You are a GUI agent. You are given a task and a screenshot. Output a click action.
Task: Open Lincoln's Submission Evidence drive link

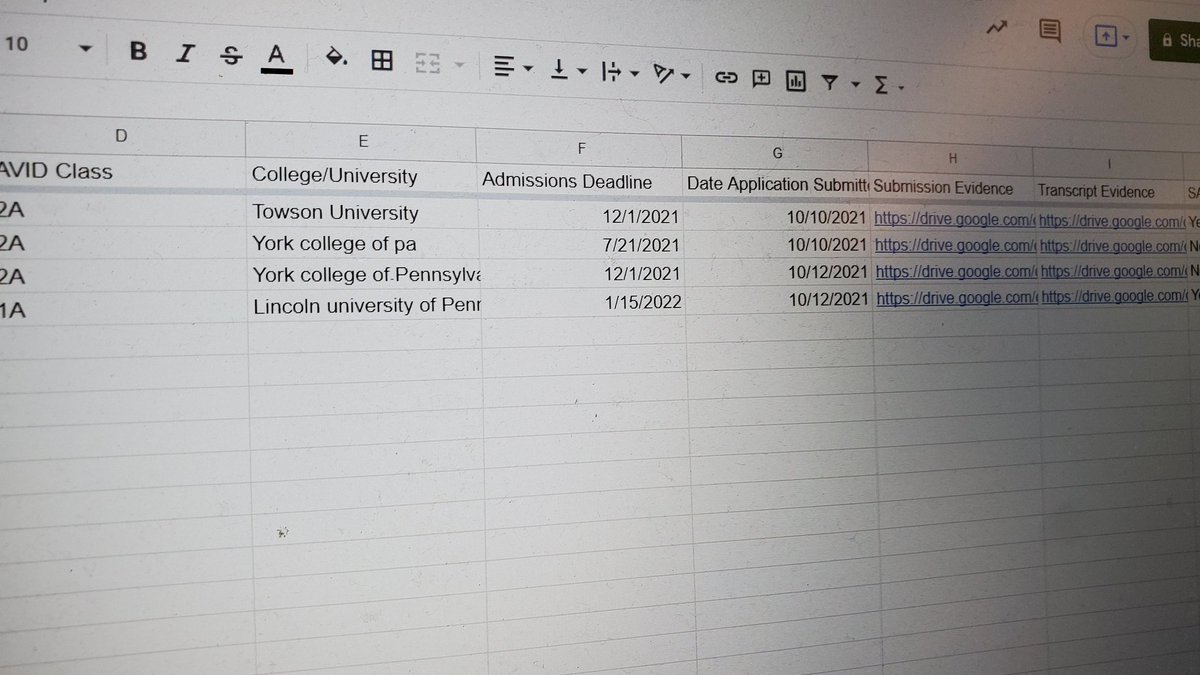coord(957,298)
